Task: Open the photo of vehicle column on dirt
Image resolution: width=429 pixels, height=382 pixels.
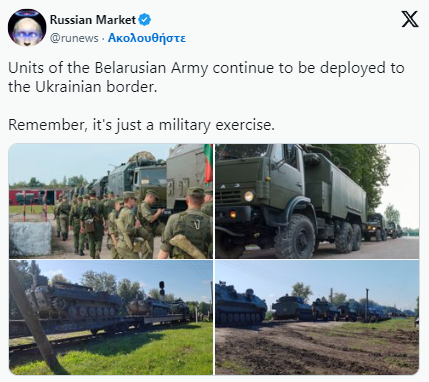Action: click(x=317, y=318)
